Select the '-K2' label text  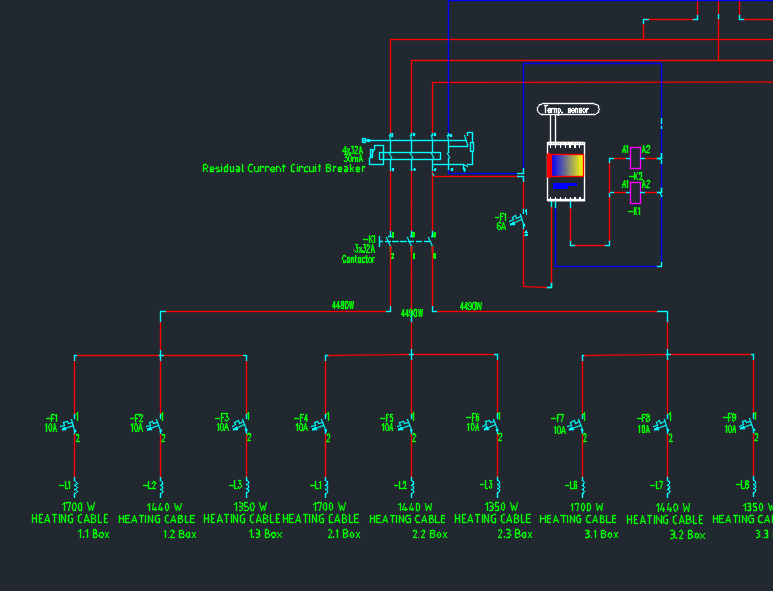pos(635,176)
